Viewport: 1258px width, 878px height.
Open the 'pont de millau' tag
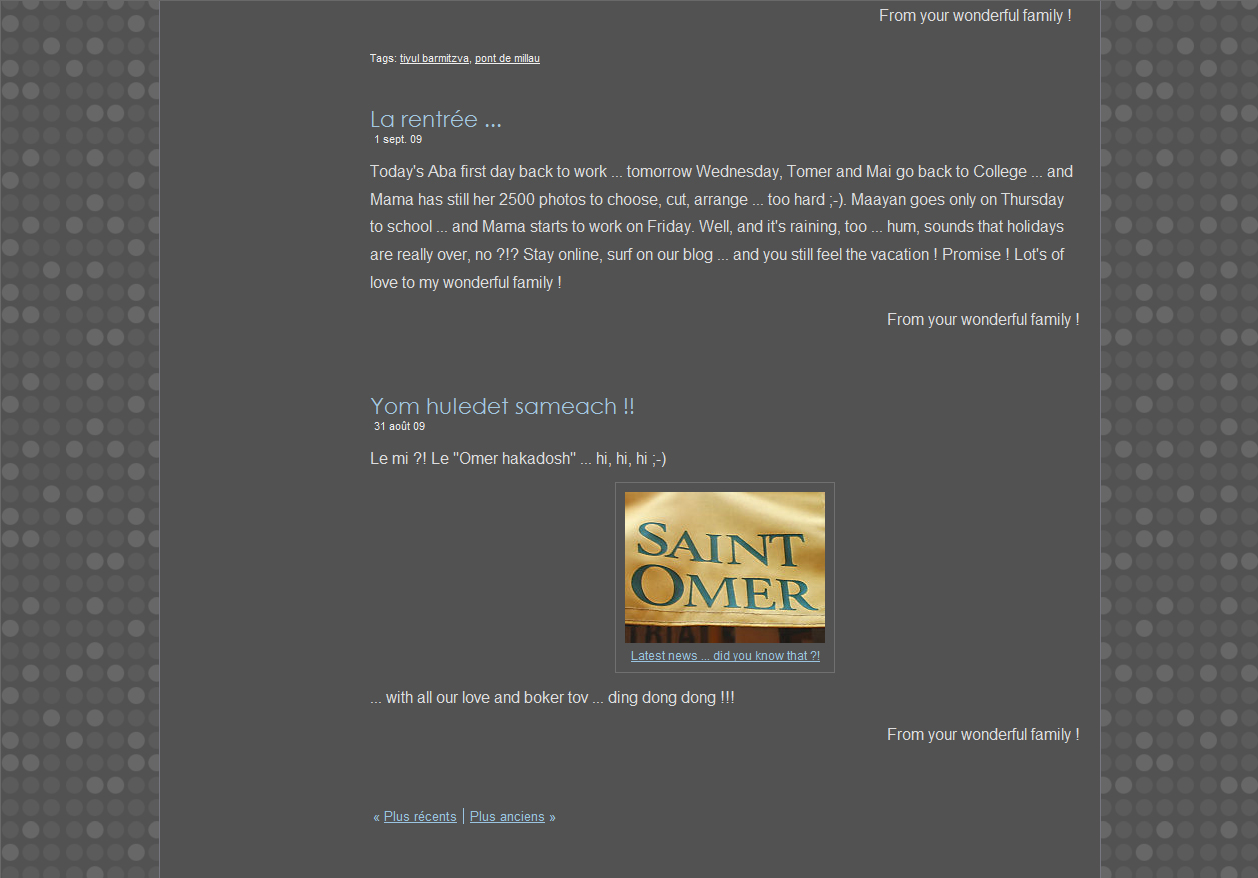click(x=507, y=59)
